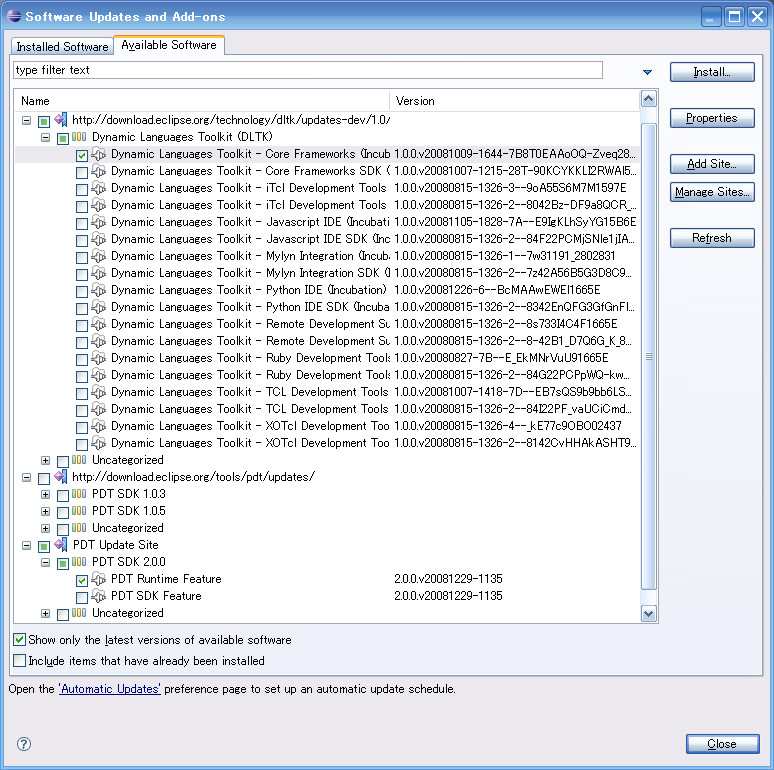Check the pdt/updates site checkbox

[x=44, y=478]
